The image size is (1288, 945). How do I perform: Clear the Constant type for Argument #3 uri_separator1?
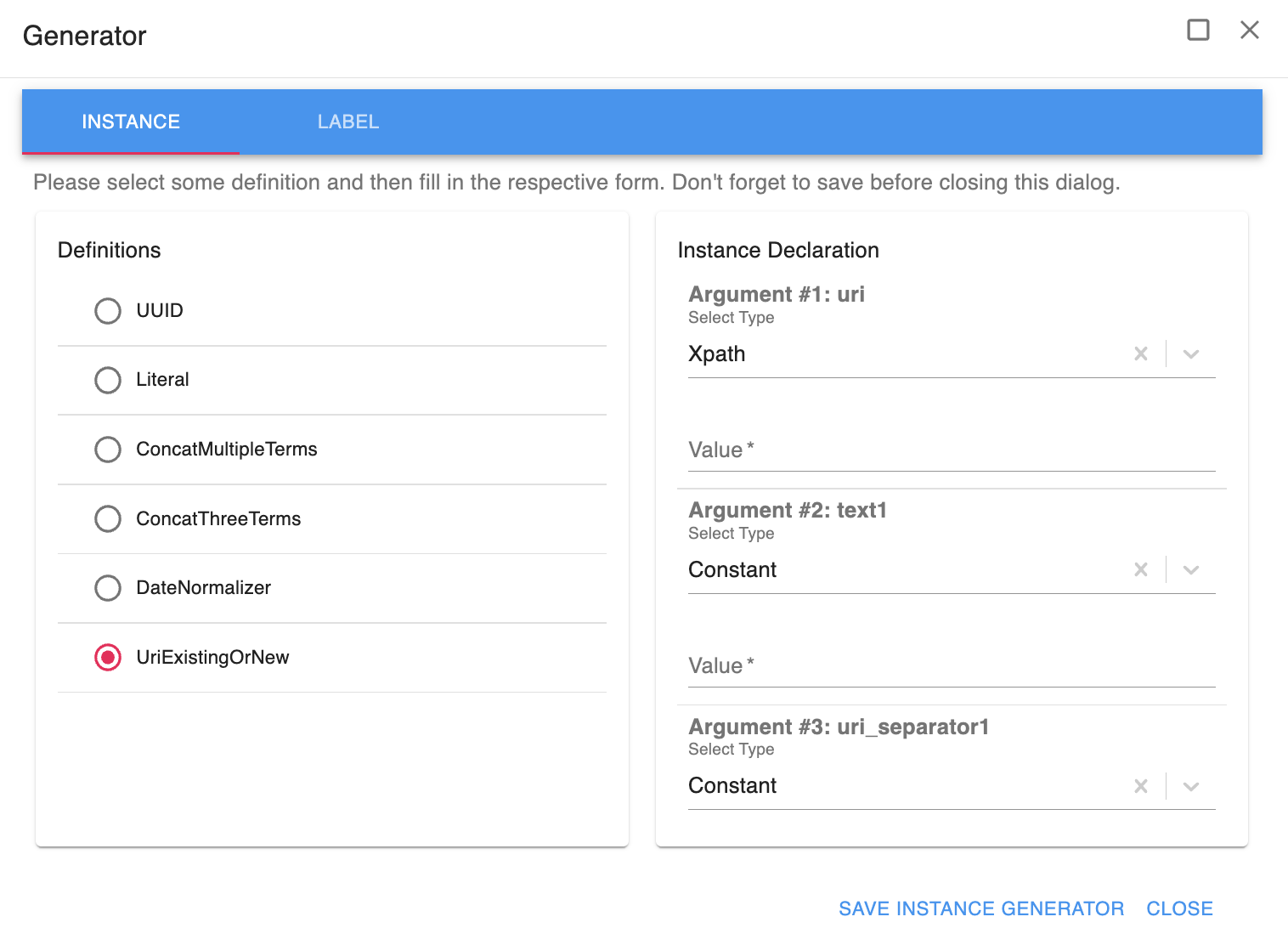click(1140, 786)
